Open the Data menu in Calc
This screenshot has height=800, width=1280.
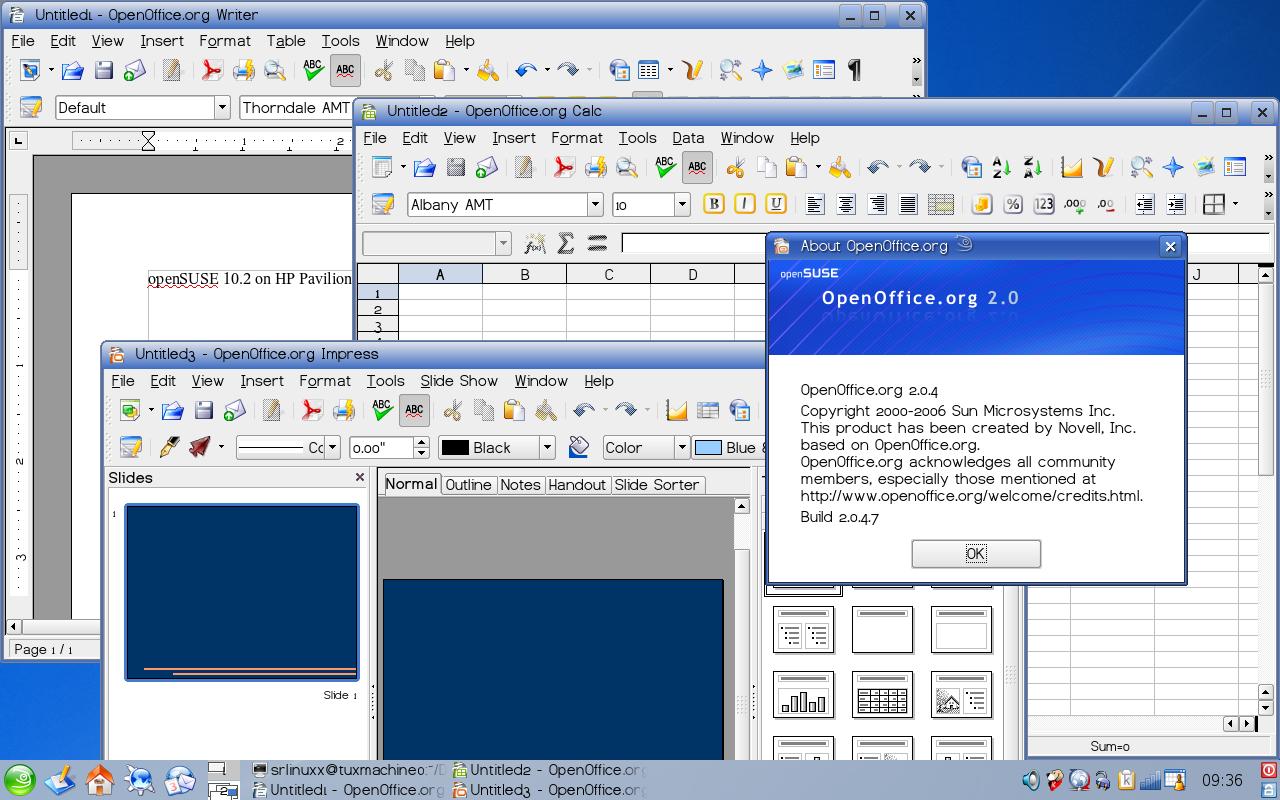pyautogui.click(x=688, y=138)
